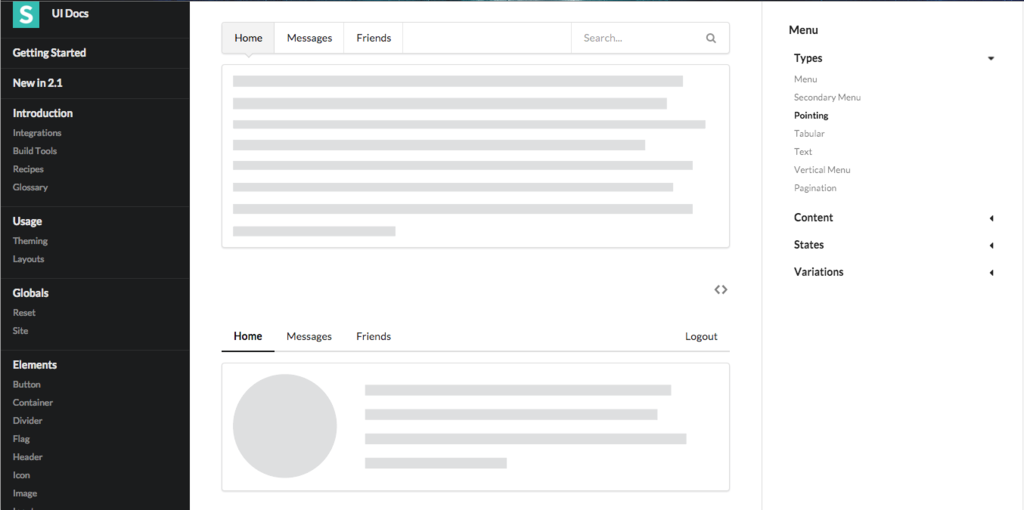Image resolution: width=1024 pixels, height=510 pixels.
Task: Go to Build Tools page
Action: coord(35,151)
